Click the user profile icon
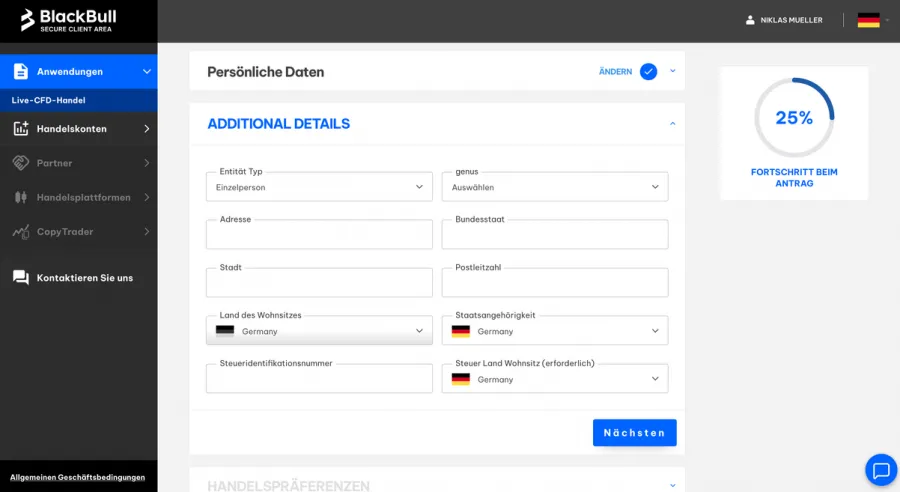 coord(750,20)
